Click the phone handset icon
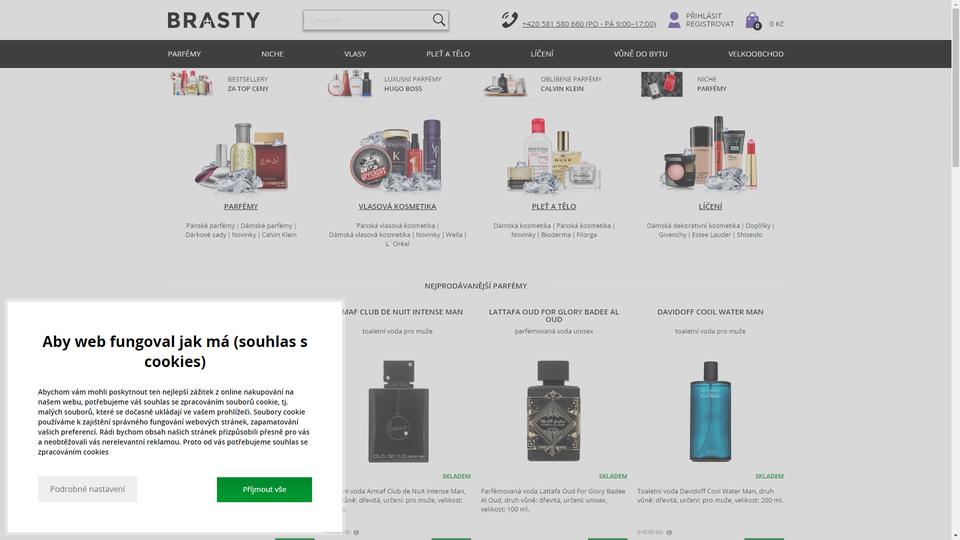The height and width of the screenshot is (540, 960). [509, 20]
